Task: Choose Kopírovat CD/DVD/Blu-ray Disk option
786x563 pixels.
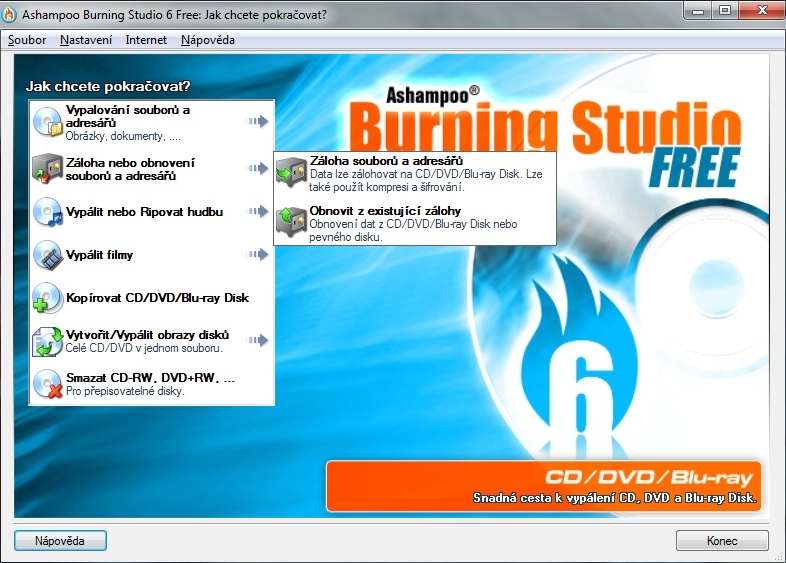Action: tap(152, 298)
